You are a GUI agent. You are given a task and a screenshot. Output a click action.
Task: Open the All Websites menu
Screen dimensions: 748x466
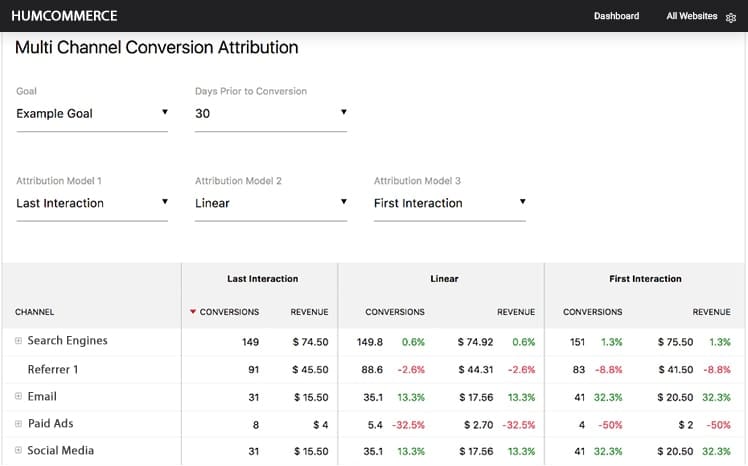692,16
